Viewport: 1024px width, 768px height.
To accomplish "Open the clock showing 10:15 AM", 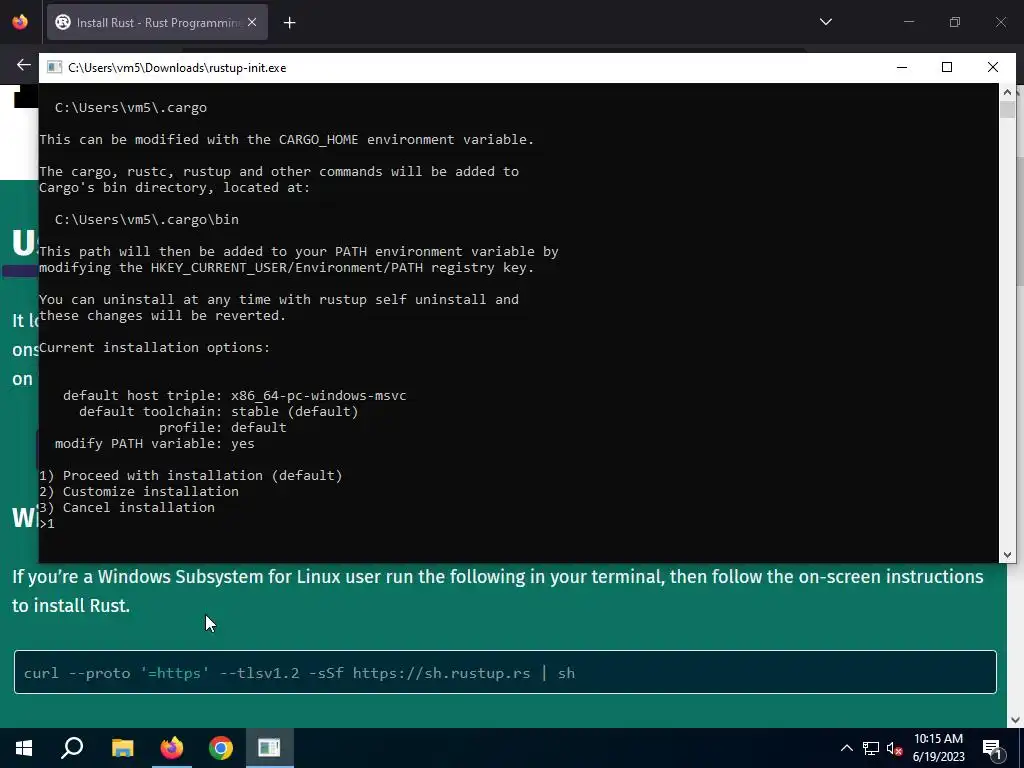I will point(938,748).
